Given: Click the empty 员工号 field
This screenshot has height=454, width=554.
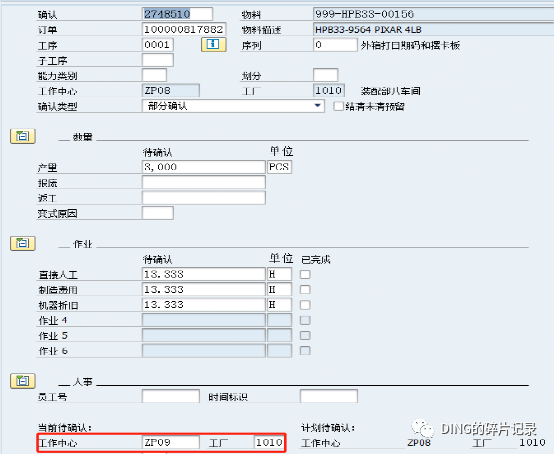Looking at the screenshot, I should (171, 396).
